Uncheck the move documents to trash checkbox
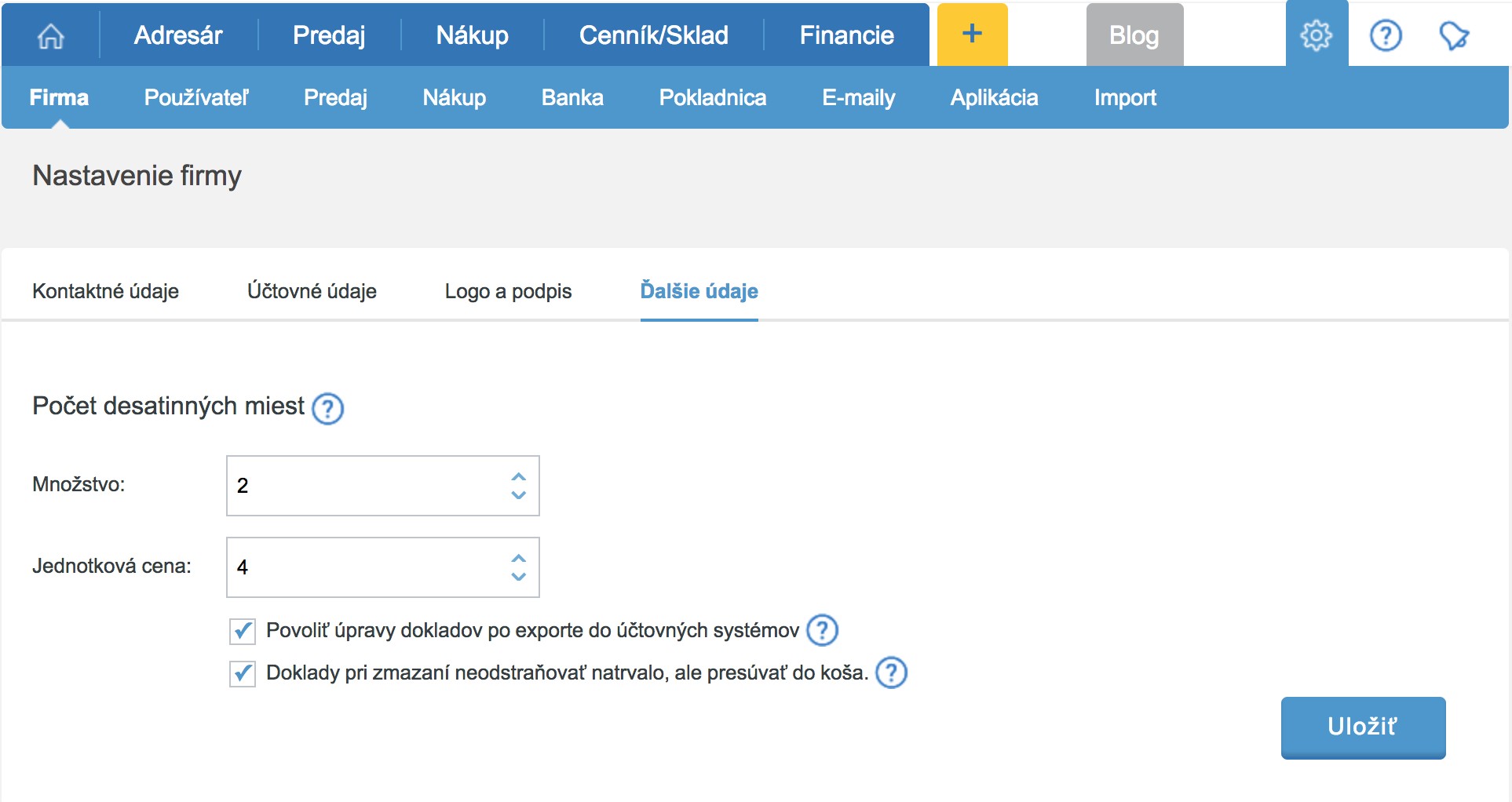The image size is (1512, 802). point(243,673)
